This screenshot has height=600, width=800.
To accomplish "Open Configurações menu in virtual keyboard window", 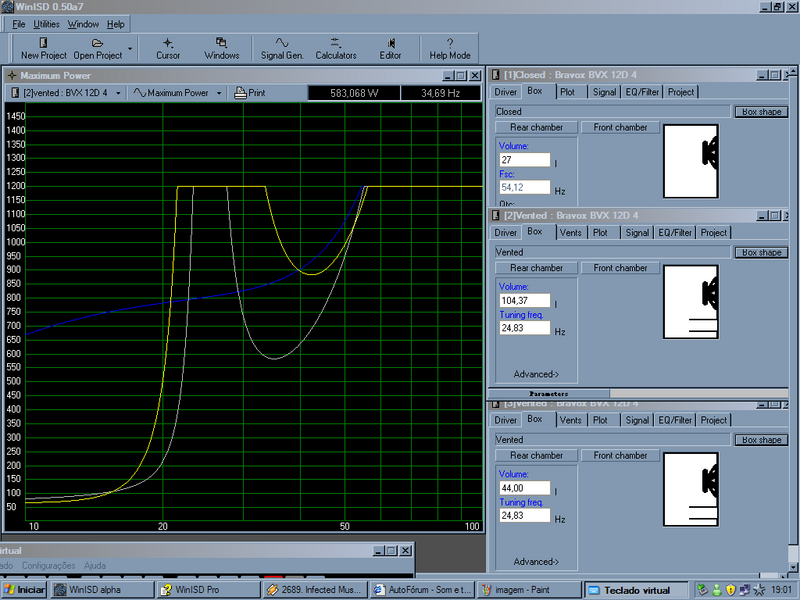I will coord(48,565).
